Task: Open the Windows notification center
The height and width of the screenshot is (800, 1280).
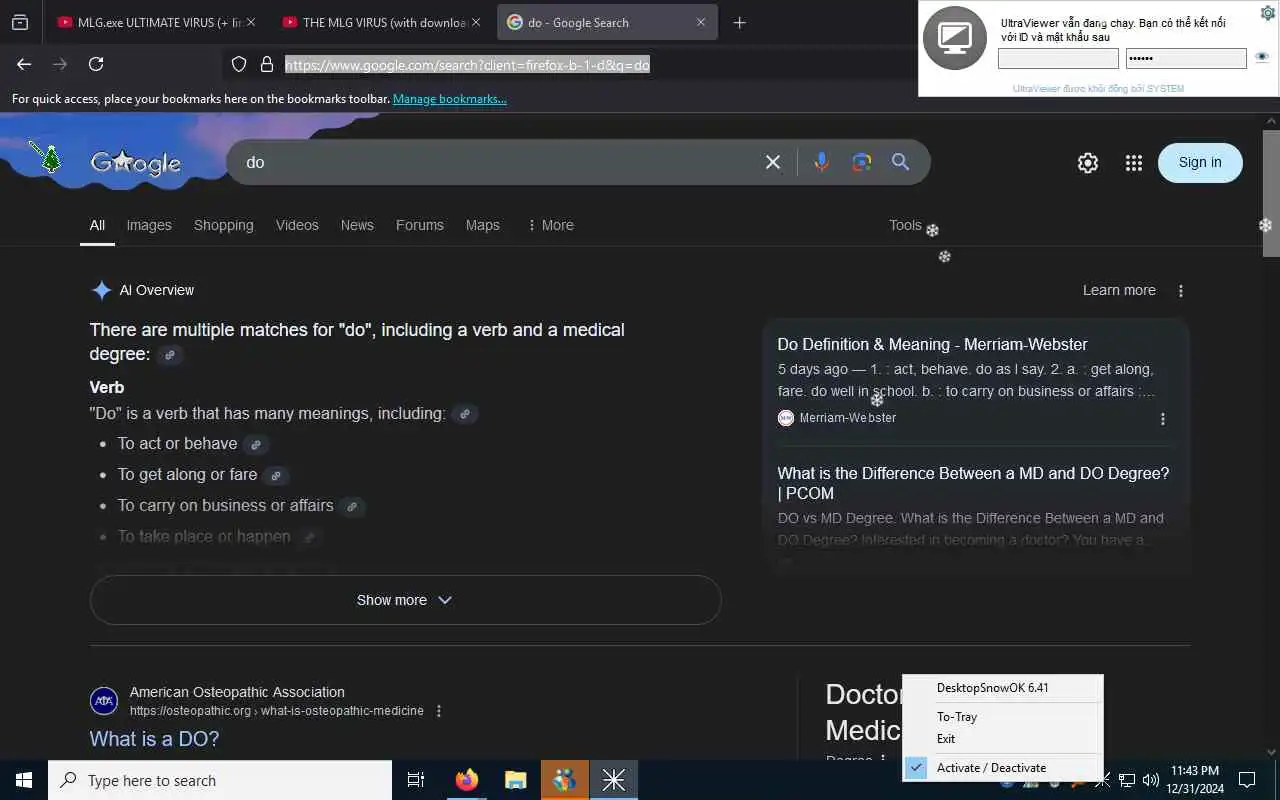Action: pyautogui.click(x=1247, y=780)
